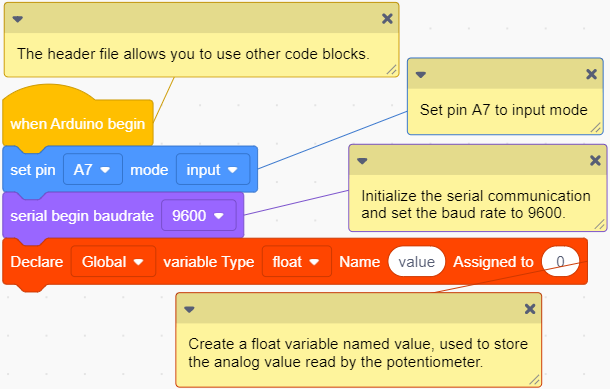
Task: Collapse the 'Set pin A7 to input mode' comment
Action: 421,75
